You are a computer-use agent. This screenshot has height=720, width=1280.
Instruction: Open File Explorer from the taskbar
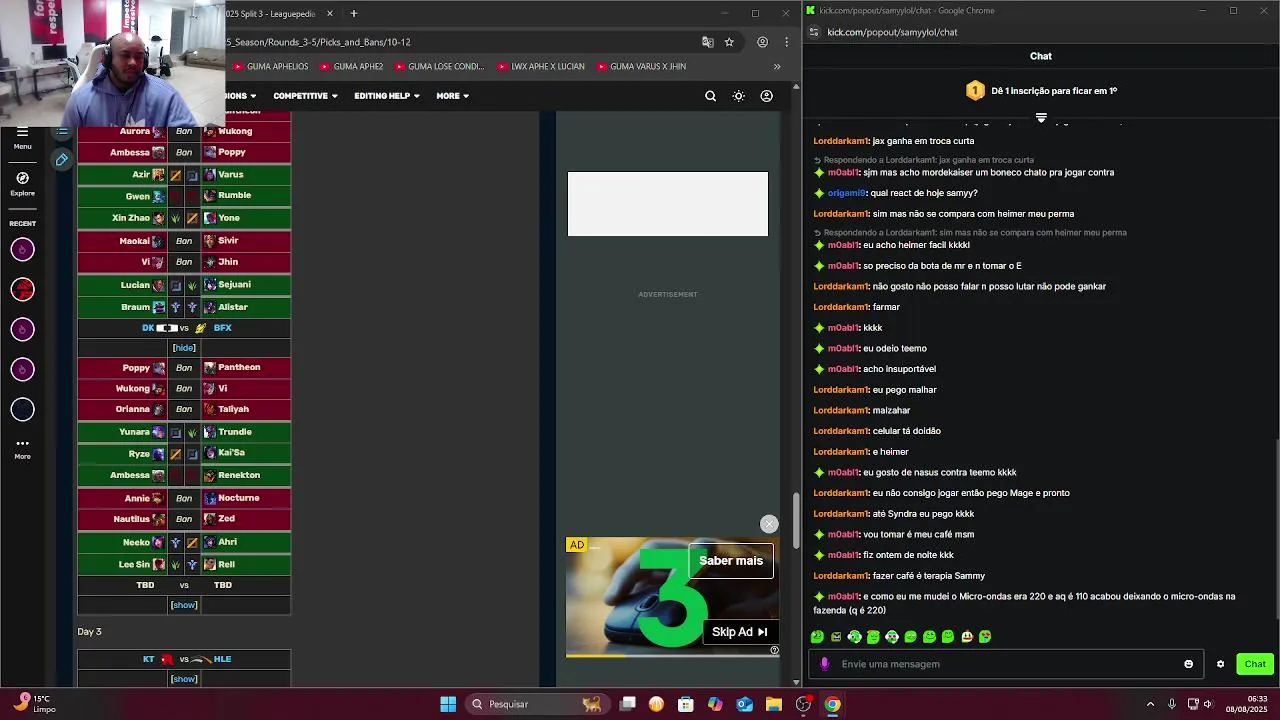point(773,704)
